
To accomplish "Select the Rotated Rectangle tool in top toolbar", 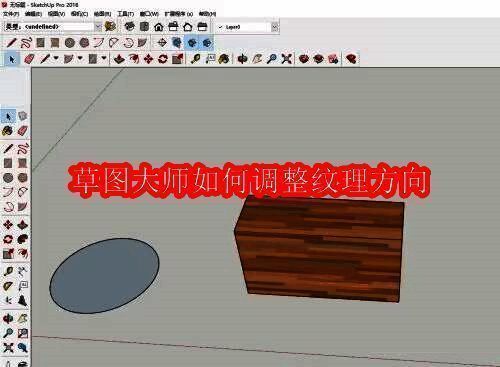I will pyautogui.click(x=55, y=43).
